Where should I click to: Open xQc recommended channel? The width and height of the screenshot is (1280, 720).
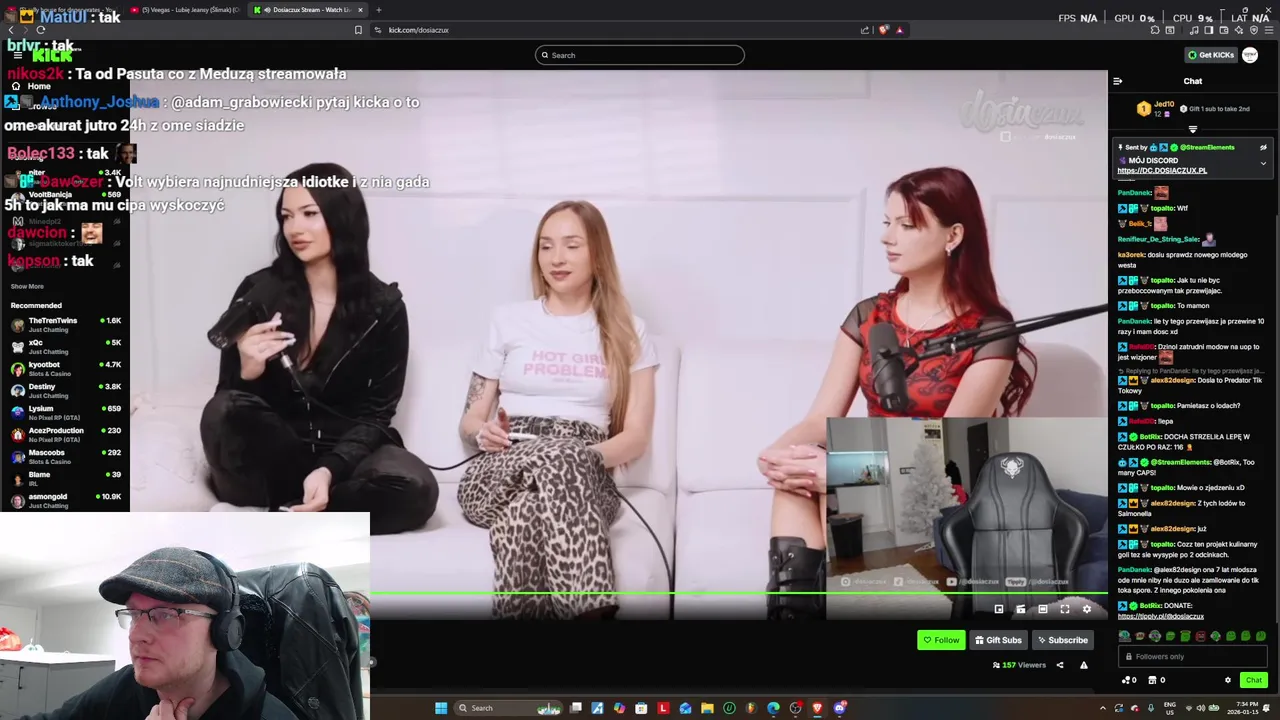click(65, 346)
